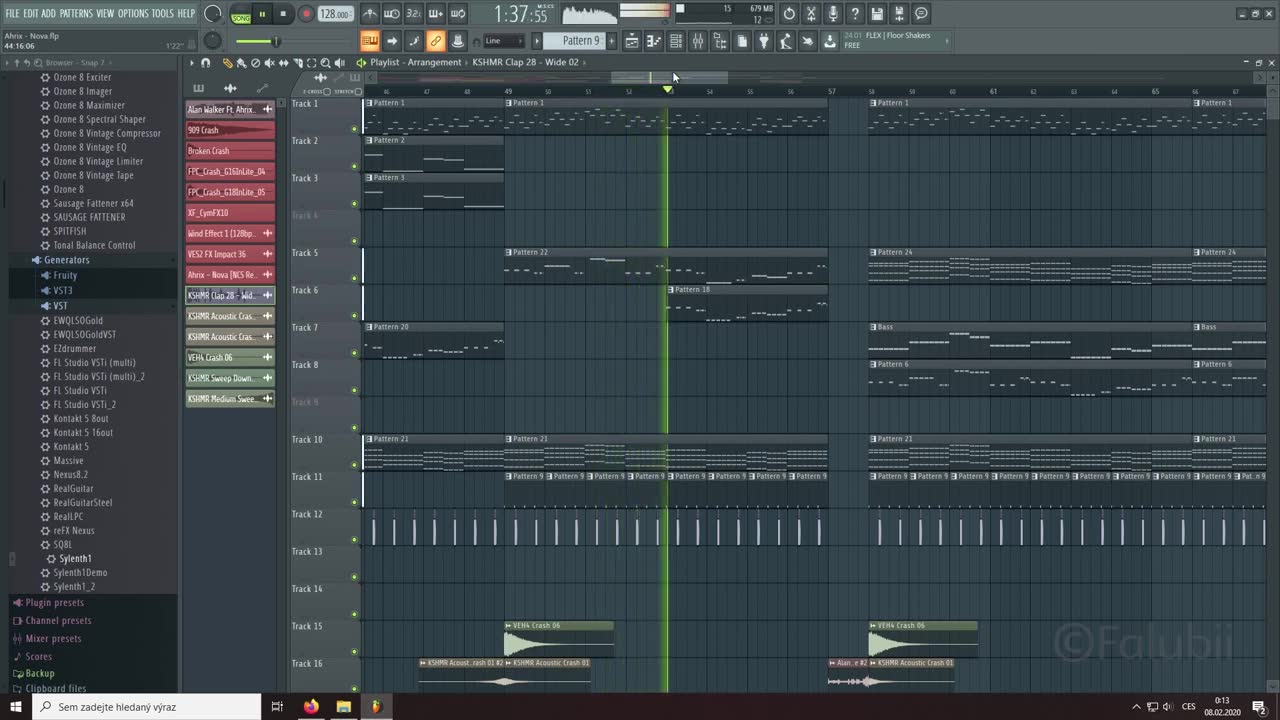Toggle the playlist magnet snap icon
Image resolution: width=1280 pixels, height=720 pixels.
205,63
